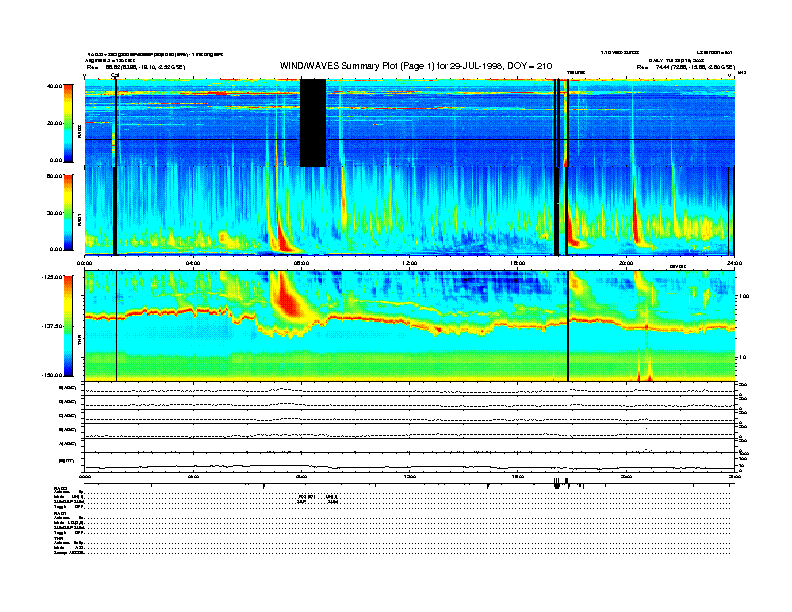This screenshot has width=792, height=612.
Task: Click the 40.00 color scale label
Action: click(54, 86)
